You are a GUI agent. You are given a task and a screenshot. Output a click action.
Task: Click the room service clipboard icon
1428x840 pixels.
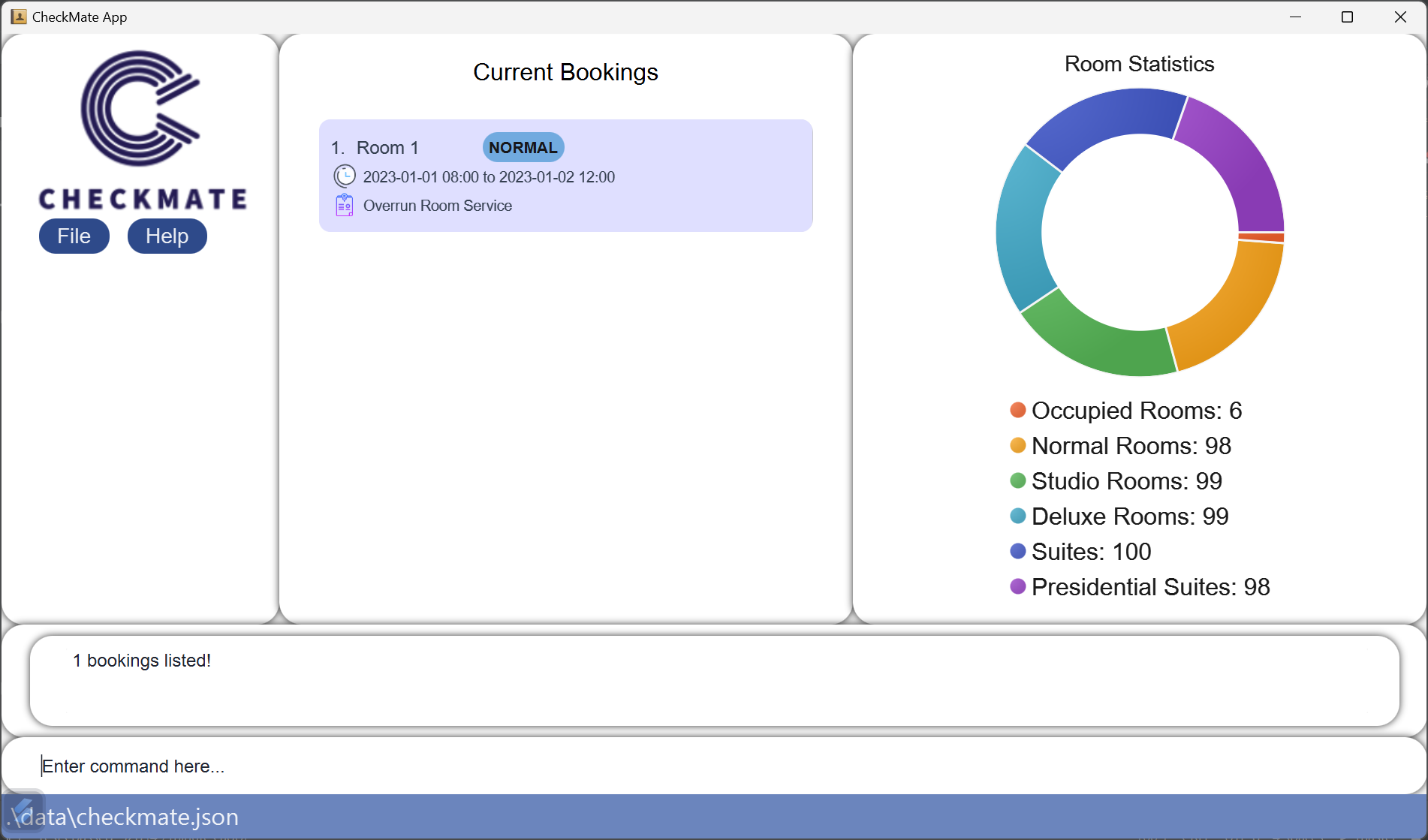[345, 205]
